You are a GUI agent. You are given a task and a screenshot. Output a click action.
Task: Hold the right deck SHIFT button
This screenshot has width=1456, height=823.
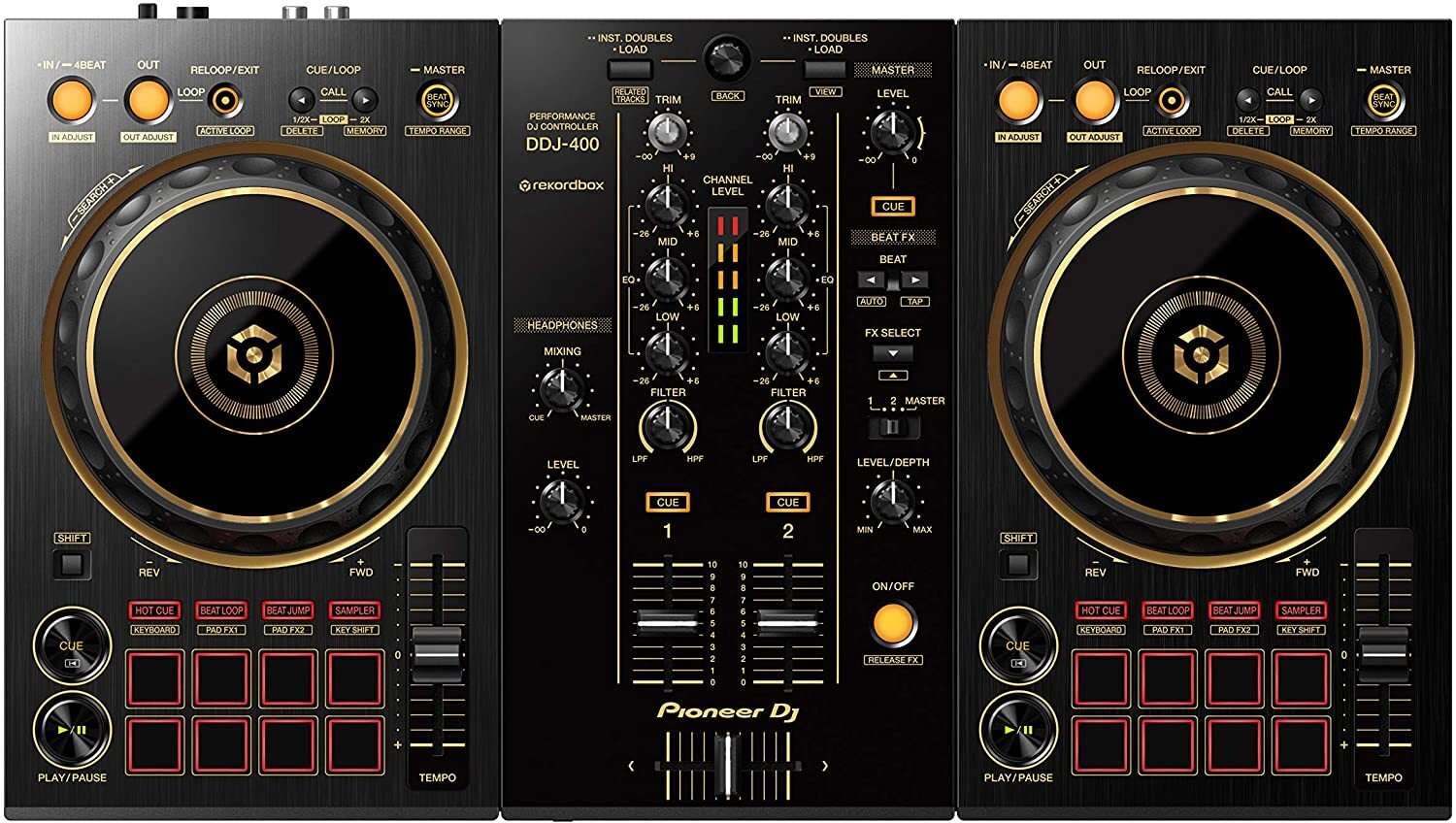click(x=1017, y=564)
